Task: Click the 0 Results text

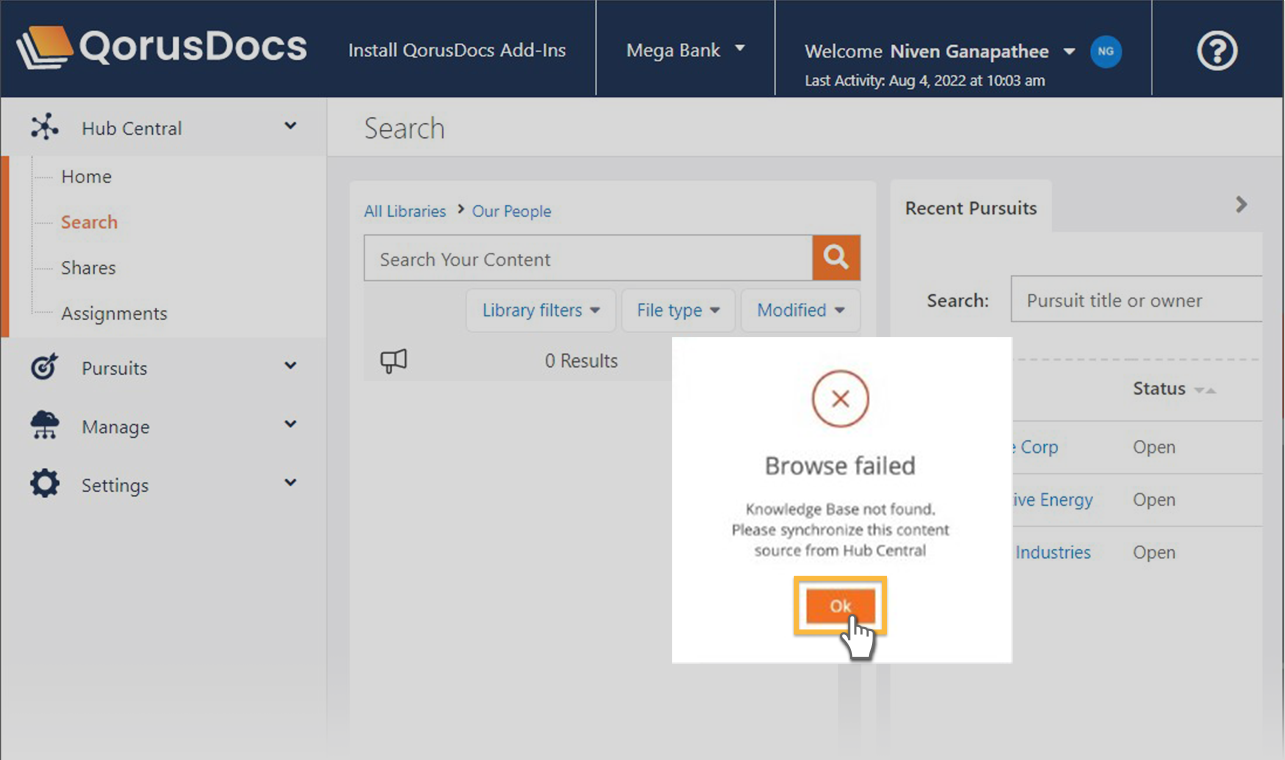Action: pos(581,361)
